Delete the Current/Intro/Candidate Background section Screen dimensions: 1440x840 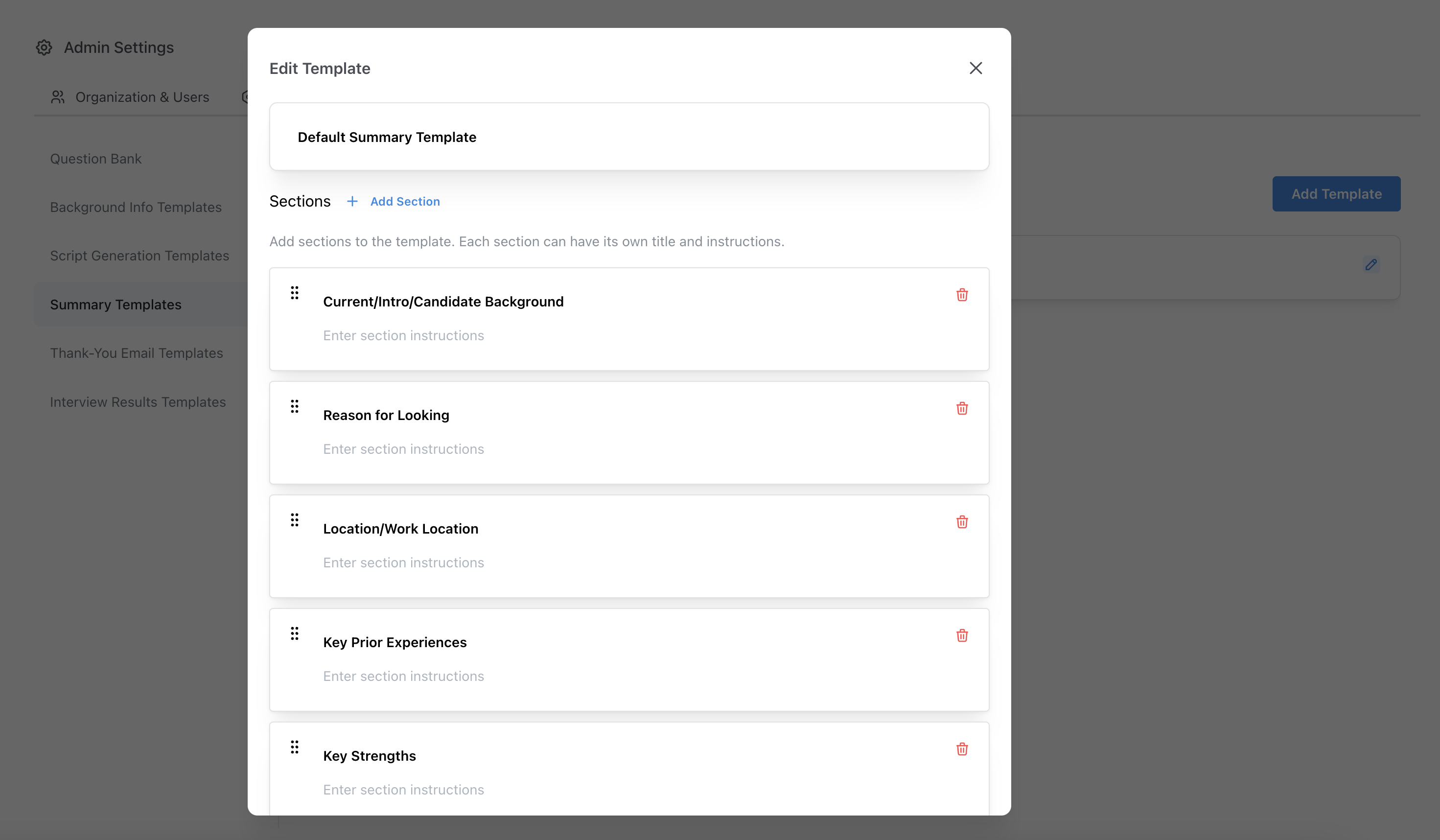[962, 295]
